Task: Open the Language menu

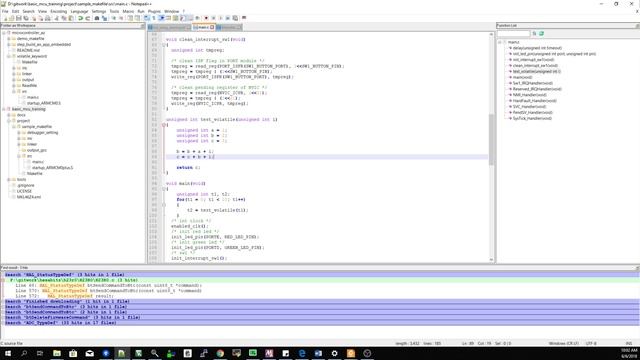Action: (x=79, y=11)
